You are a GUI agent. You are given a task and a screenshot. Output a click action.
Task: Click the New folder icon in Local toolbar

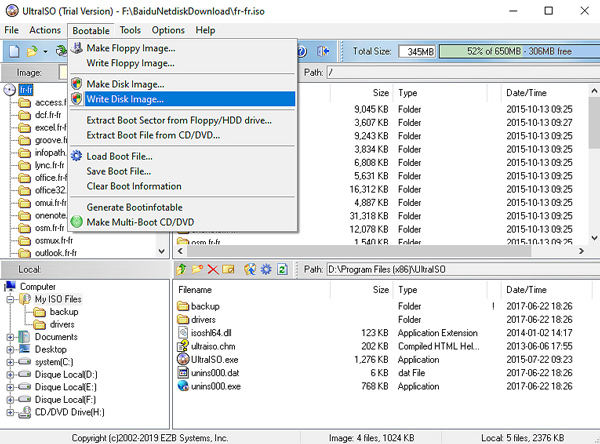tap(199, 269)
